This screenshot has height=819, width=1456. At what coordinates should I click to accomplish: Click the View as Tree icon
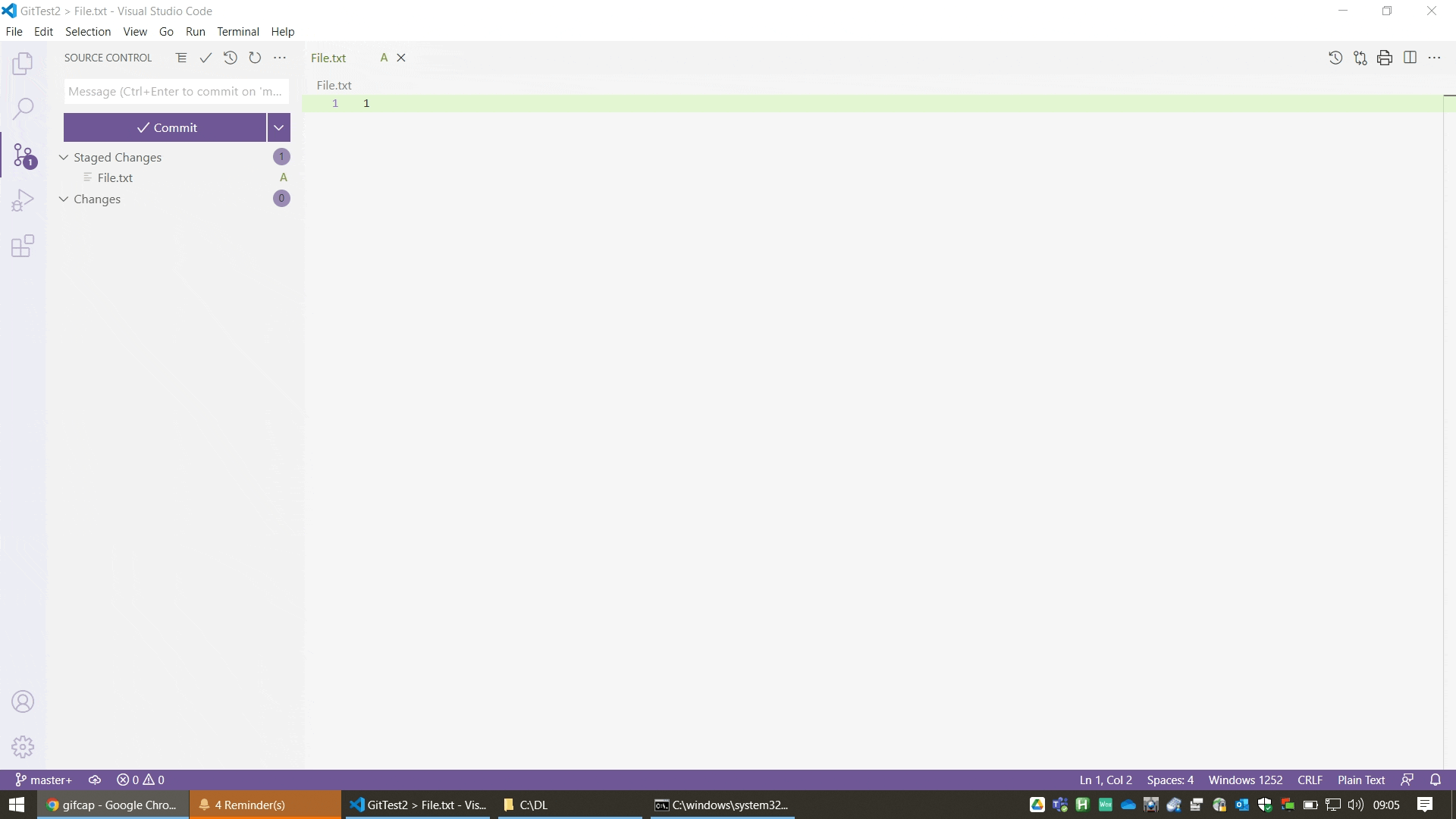[x=181, y=58]
